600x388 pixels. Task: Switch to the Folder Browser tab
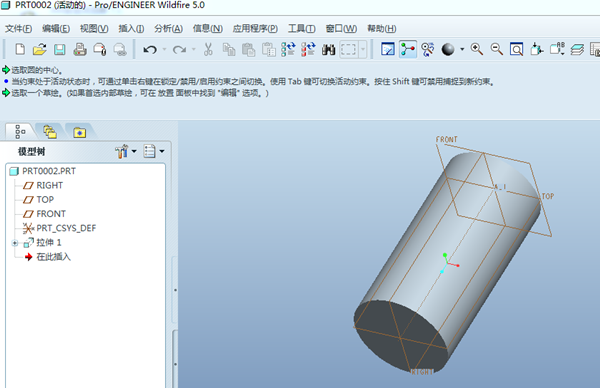(50, 132)
